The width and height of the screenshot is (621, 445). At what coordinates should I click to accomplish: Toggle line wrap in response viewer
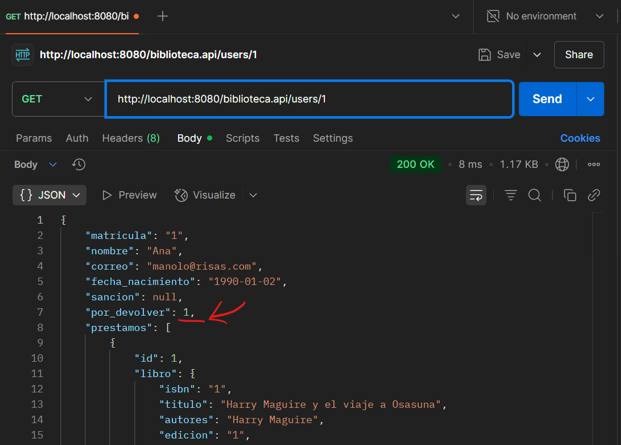click(x=476, y=195)
